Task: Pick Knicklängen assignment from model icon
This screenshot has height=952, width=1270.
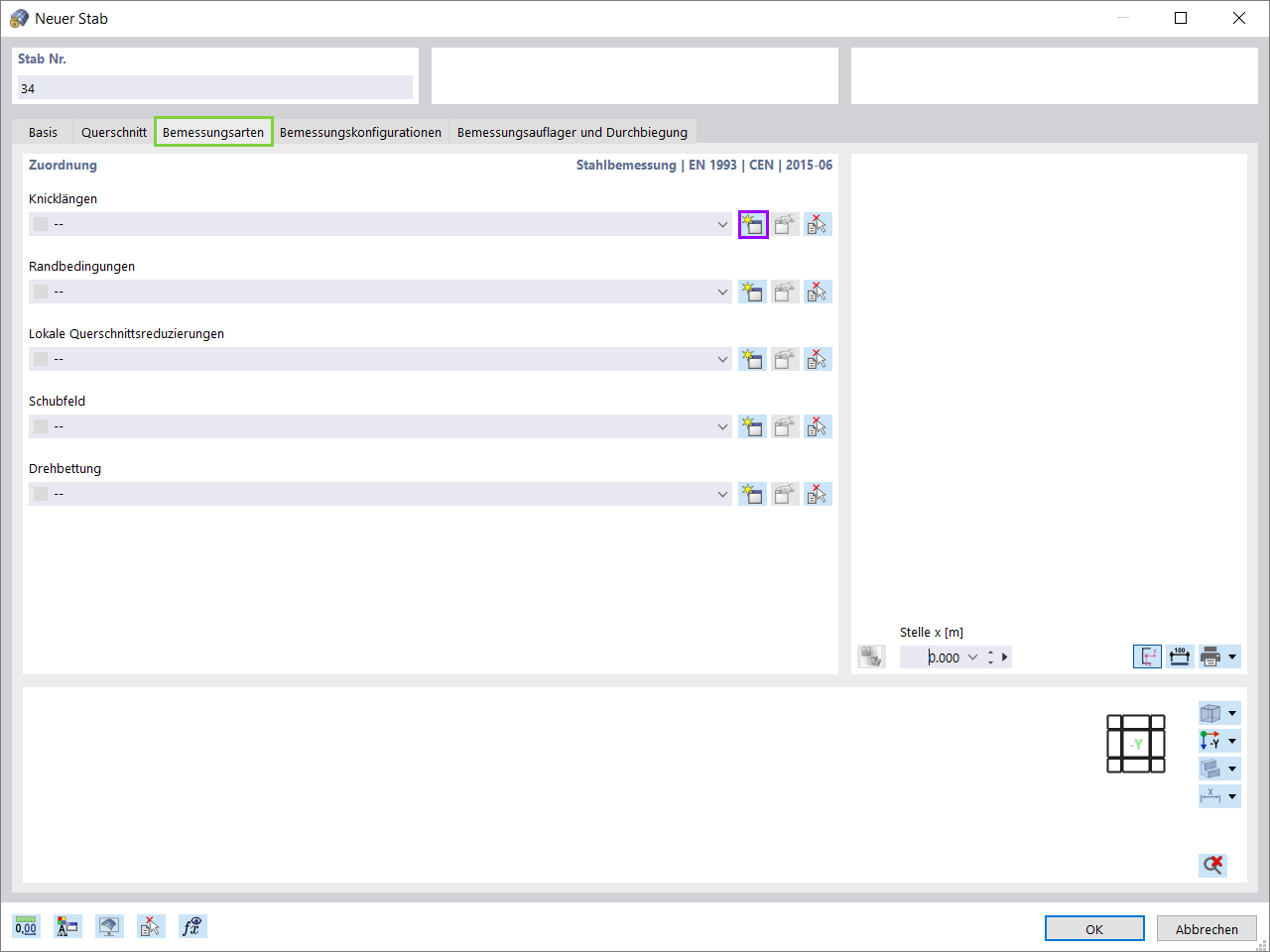Action: tap(818, 225)
